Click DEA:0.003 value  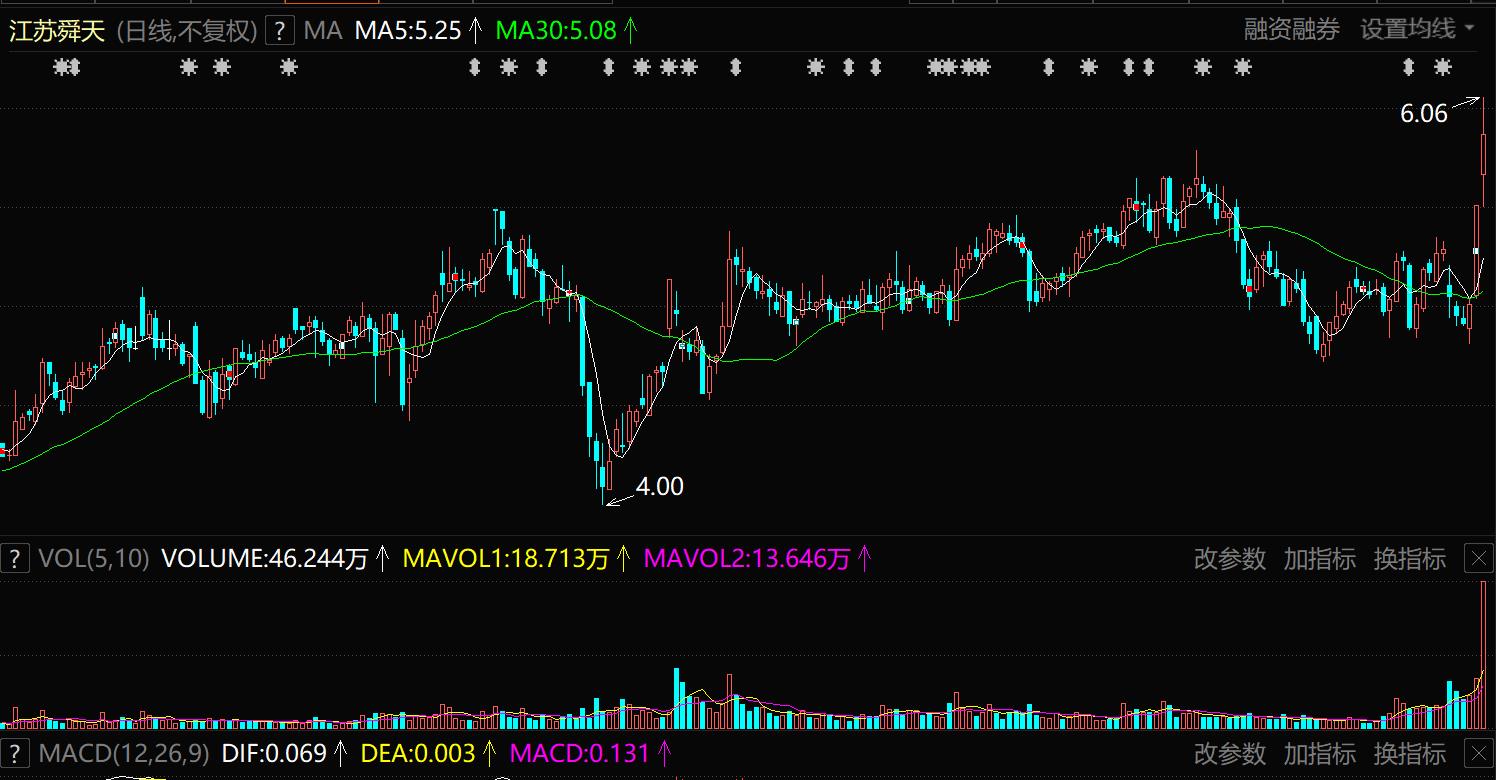coord(417,753)
